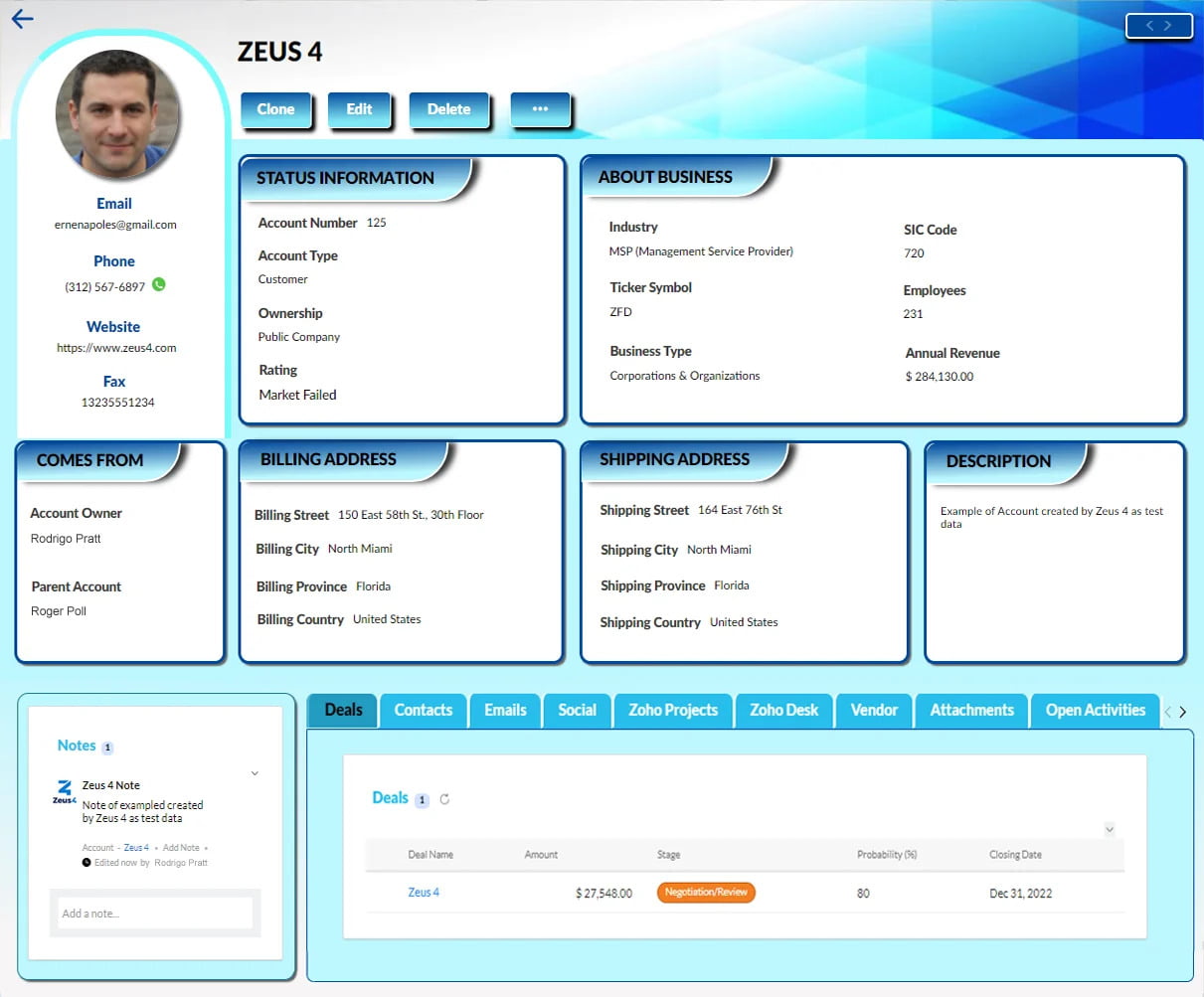Click the description text about test data

click(1052, 517)
